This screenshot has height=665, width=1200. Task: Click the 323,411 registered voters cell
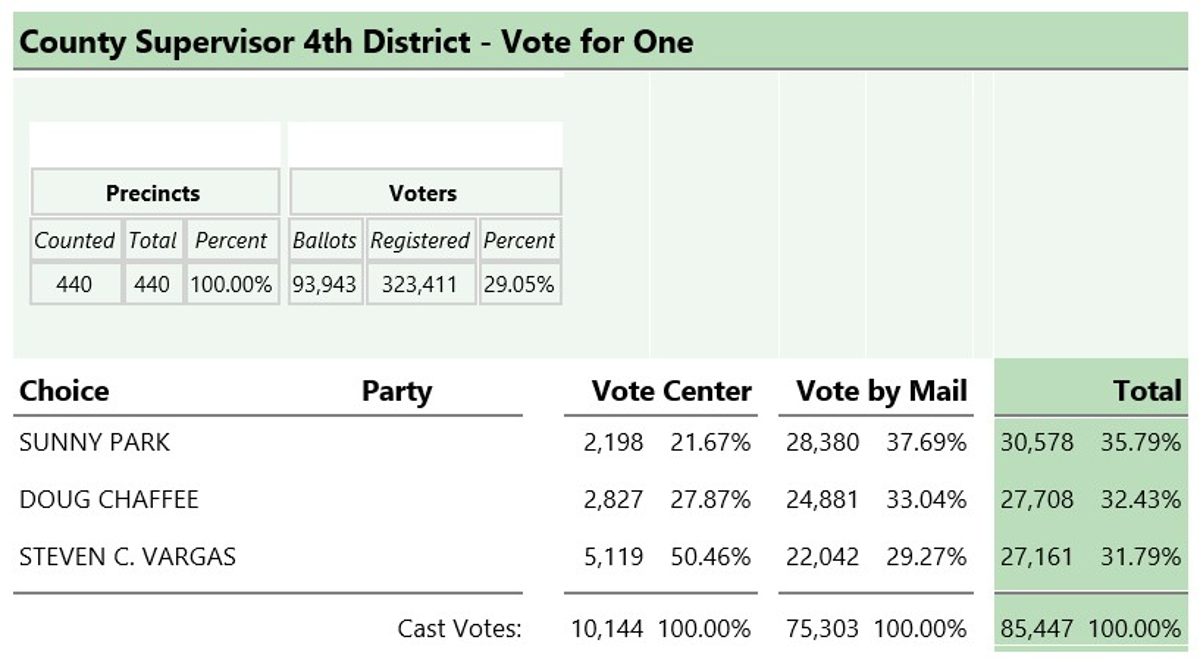[x=420, y=284]
